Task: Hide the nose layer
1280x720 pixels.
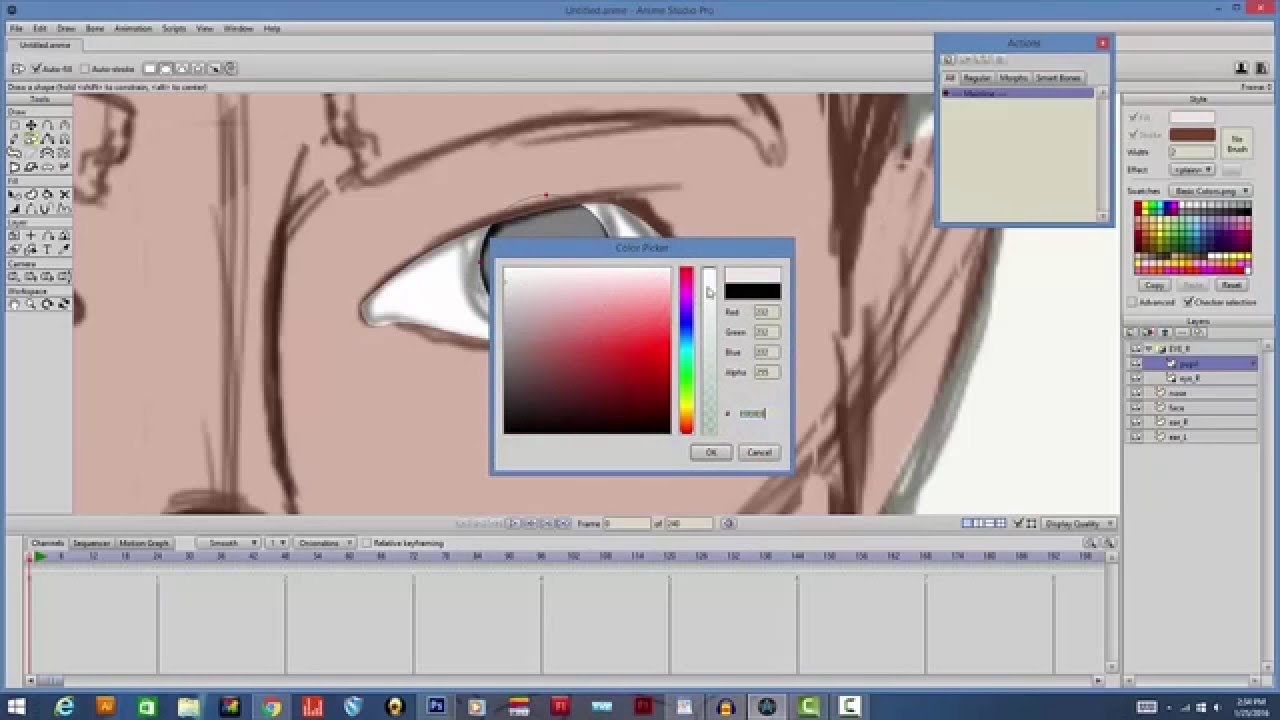Action: click(1136, 392)
